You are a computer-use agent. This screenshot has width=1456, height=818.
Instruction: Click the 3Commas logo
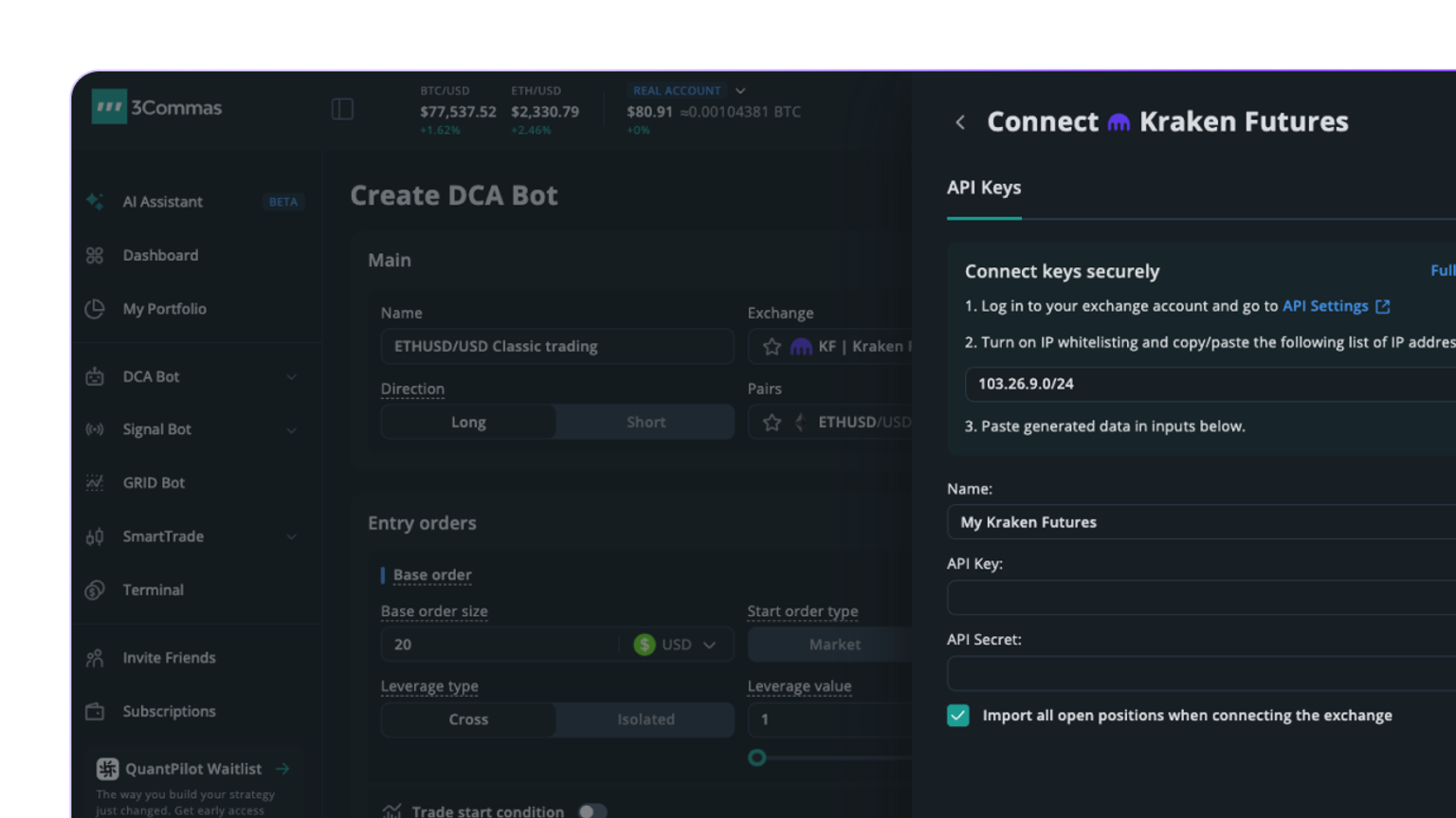click(156, 107)
